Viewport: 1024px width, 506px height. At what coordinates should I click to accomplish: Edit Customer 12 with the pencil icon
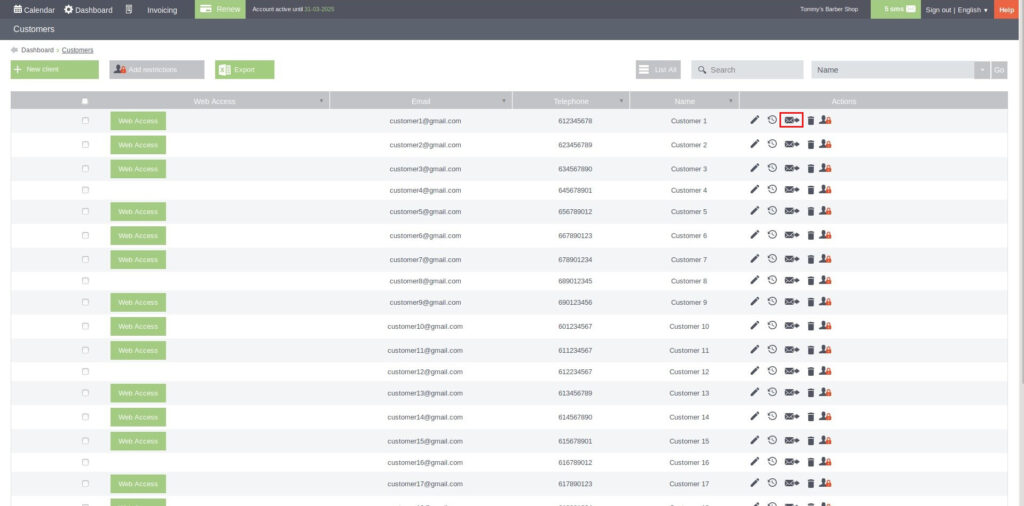(754, 371)
